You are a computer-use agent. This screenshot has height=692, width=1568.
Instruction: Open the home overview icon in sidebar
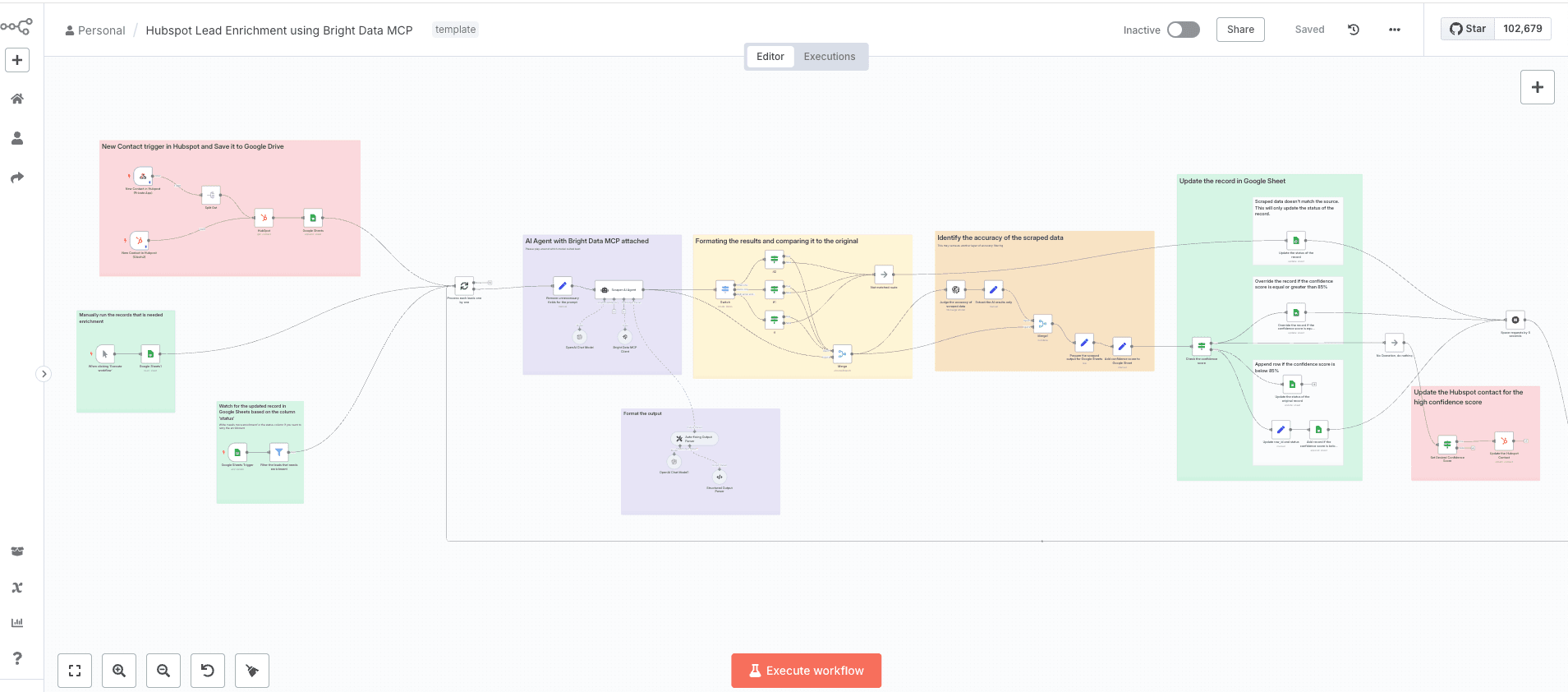17,99
